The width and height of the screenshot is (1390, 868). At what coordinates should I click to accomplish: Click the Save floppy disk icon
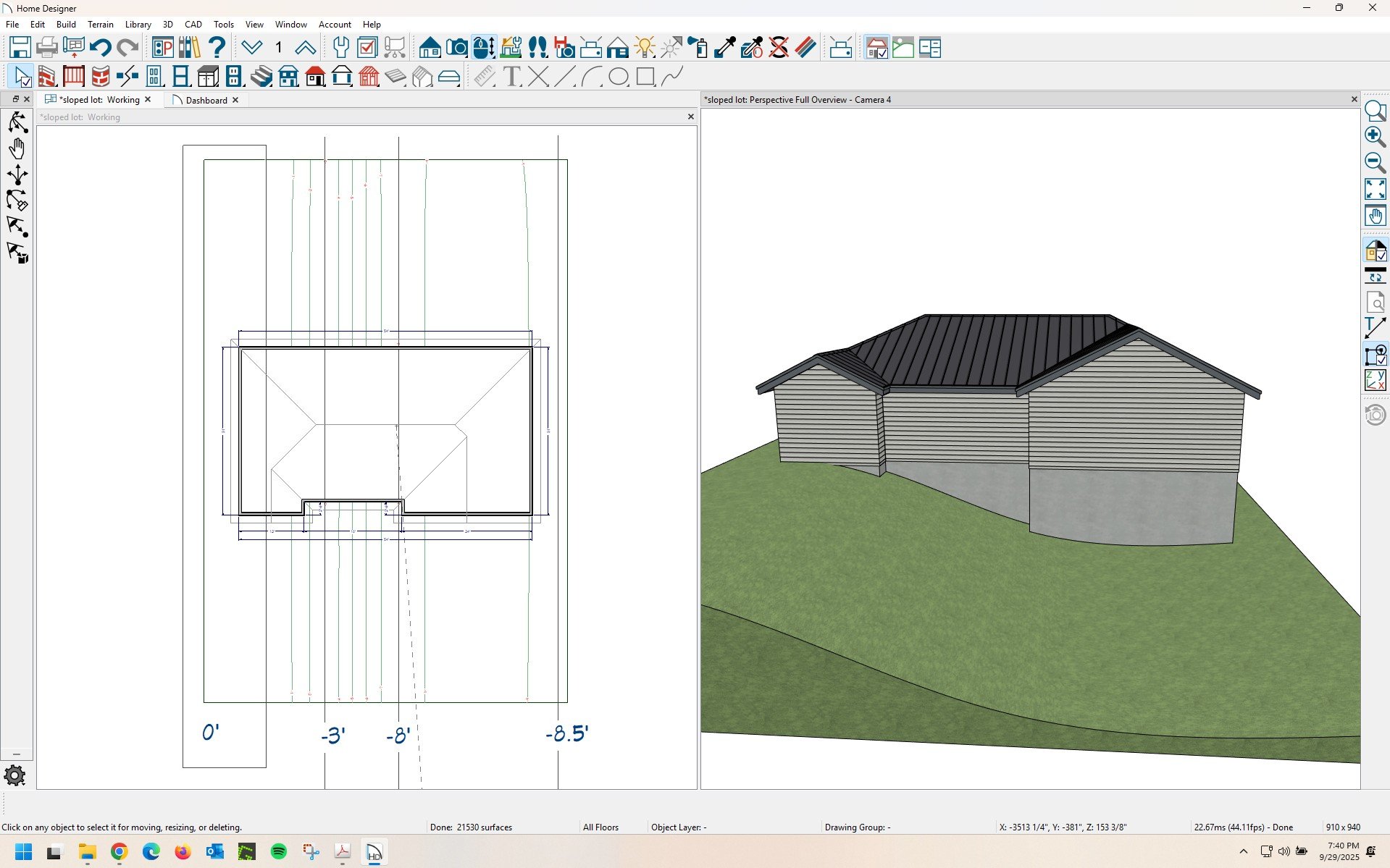click(x=20, y=48)
